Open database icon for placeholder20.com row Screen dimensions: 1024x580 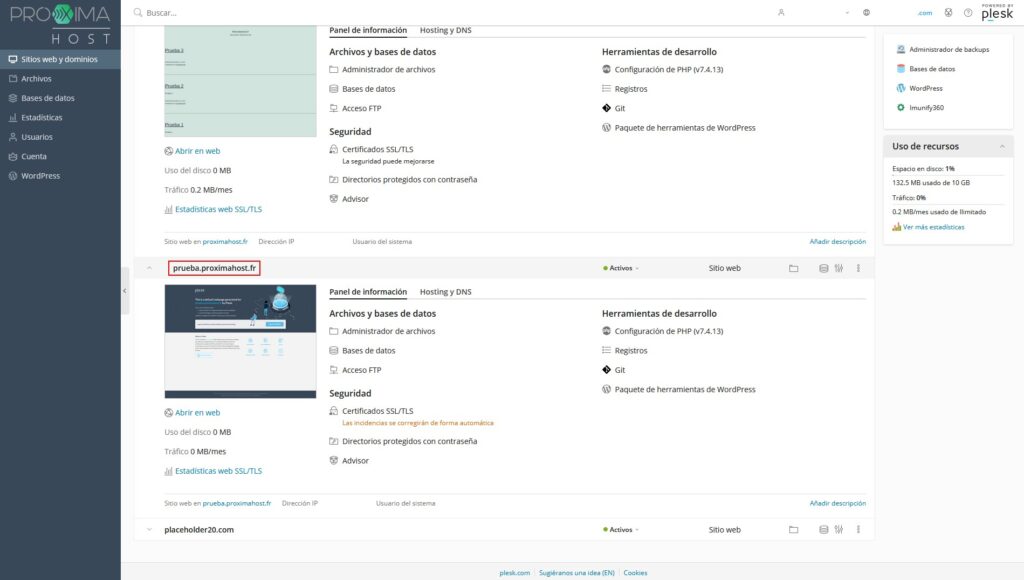(824, 530)
